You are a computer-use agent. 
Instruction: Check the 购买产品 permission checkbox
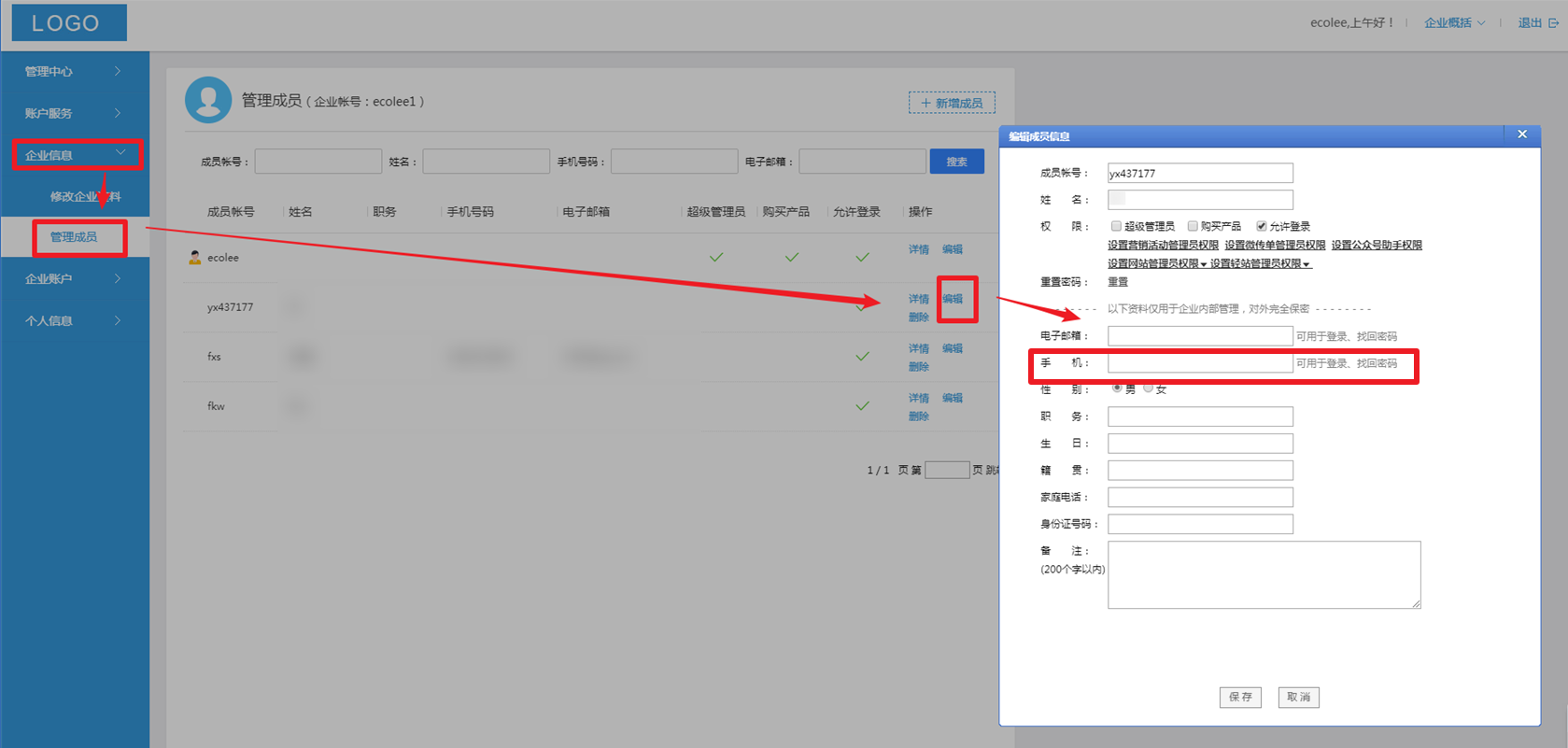[1193, 226]
